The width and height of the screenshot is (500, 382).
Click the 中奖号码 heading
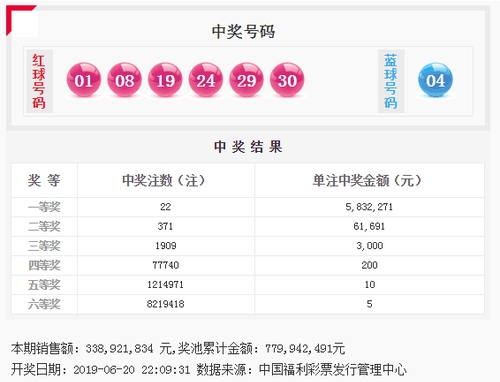[x=243, y=32]
